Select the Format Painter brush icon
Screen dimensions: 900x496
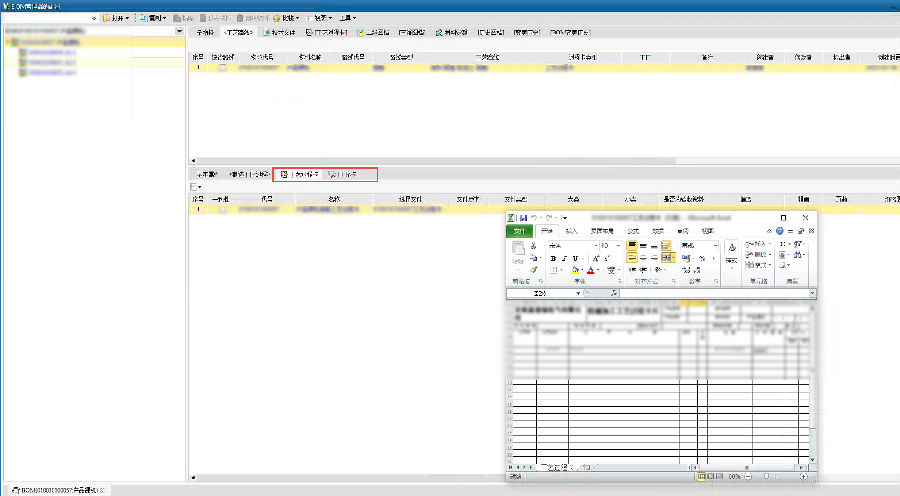pyautogui.click(x=534, y=269)
